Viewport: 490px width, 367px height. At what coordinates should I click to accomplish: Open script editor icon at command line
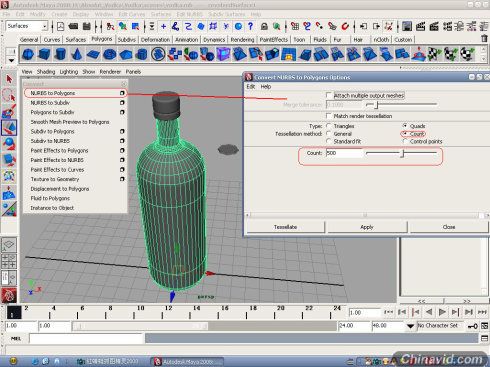pyautogui.click(x=485, y=338)
